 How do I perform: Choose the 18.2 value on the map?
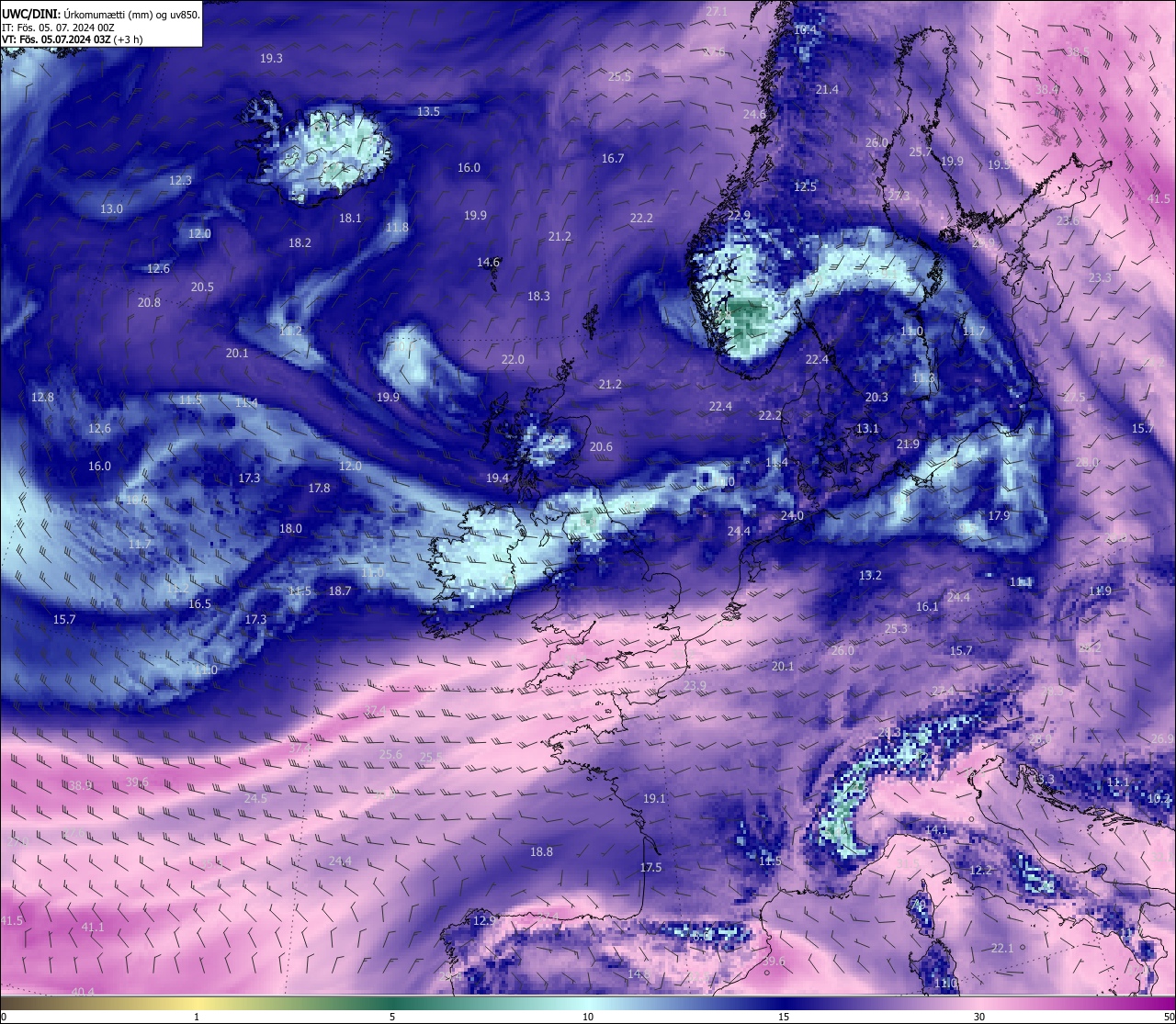tap(300, 242)
